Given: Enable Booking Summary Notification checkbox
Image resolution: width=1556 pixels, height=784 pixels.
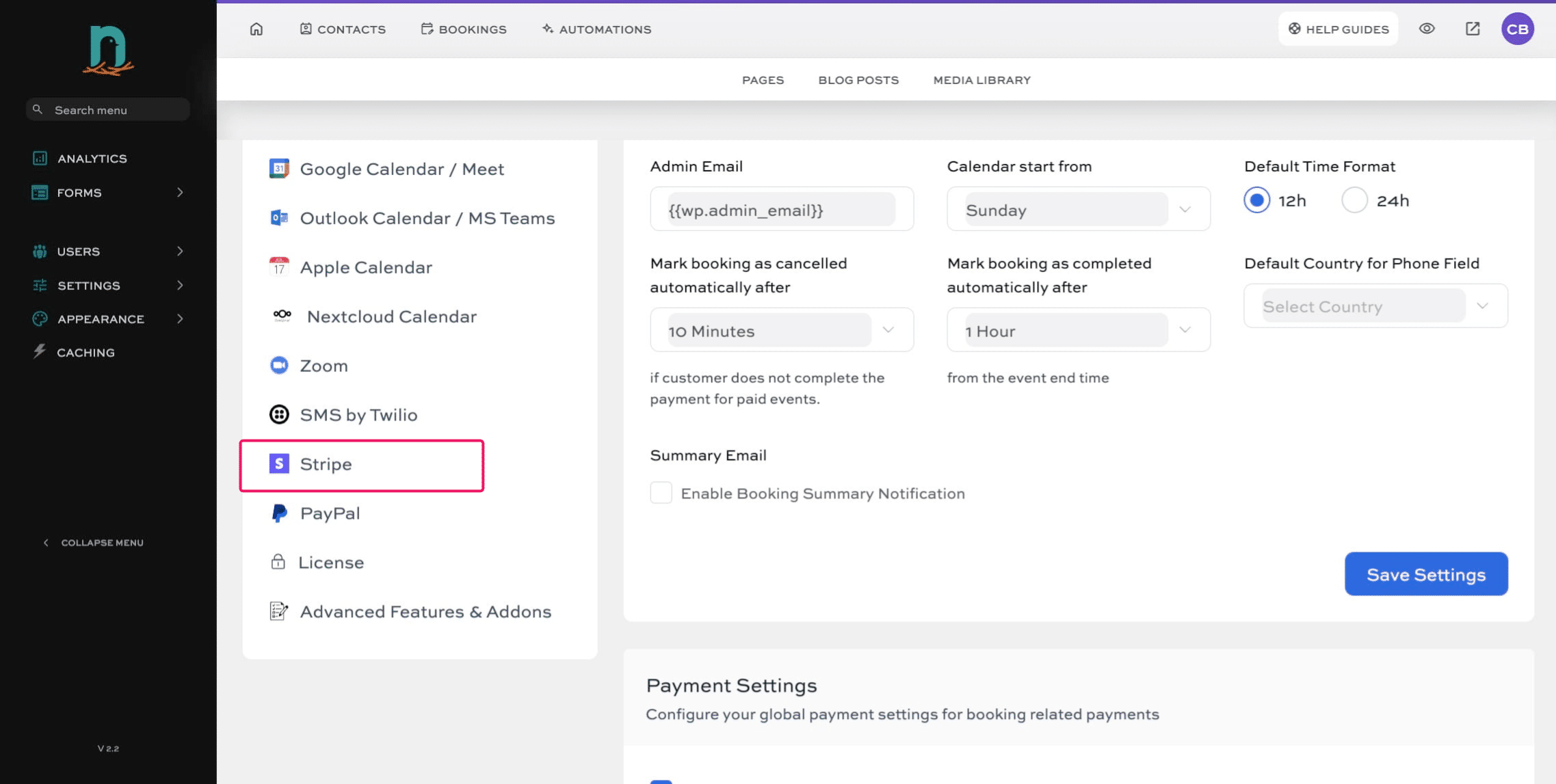Looking at the screenshot, I should pos(661,493).
